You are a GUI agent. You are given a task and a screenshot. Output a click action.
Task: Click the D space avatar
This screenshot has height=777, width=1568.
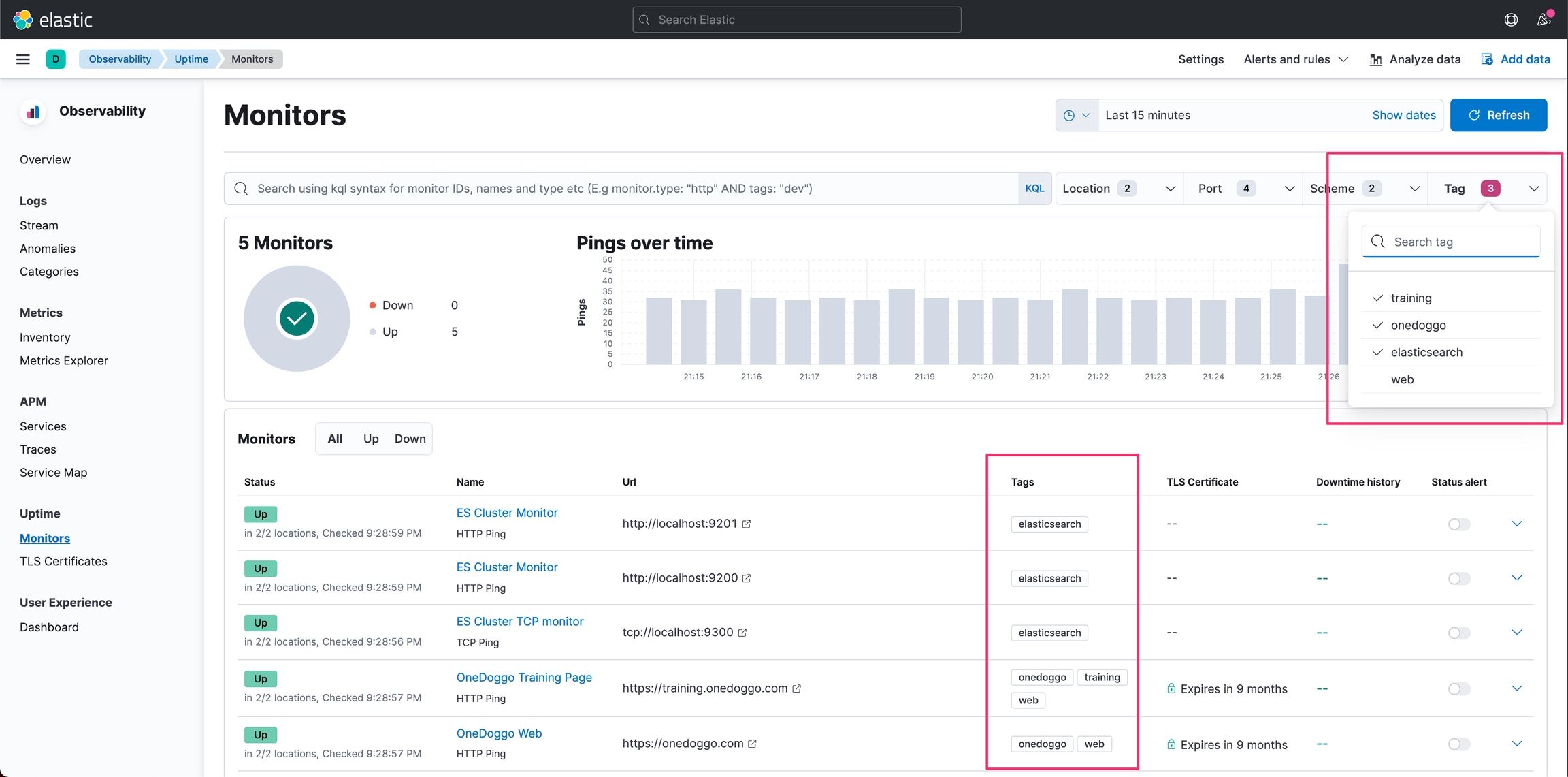click(x=56, y=59)
